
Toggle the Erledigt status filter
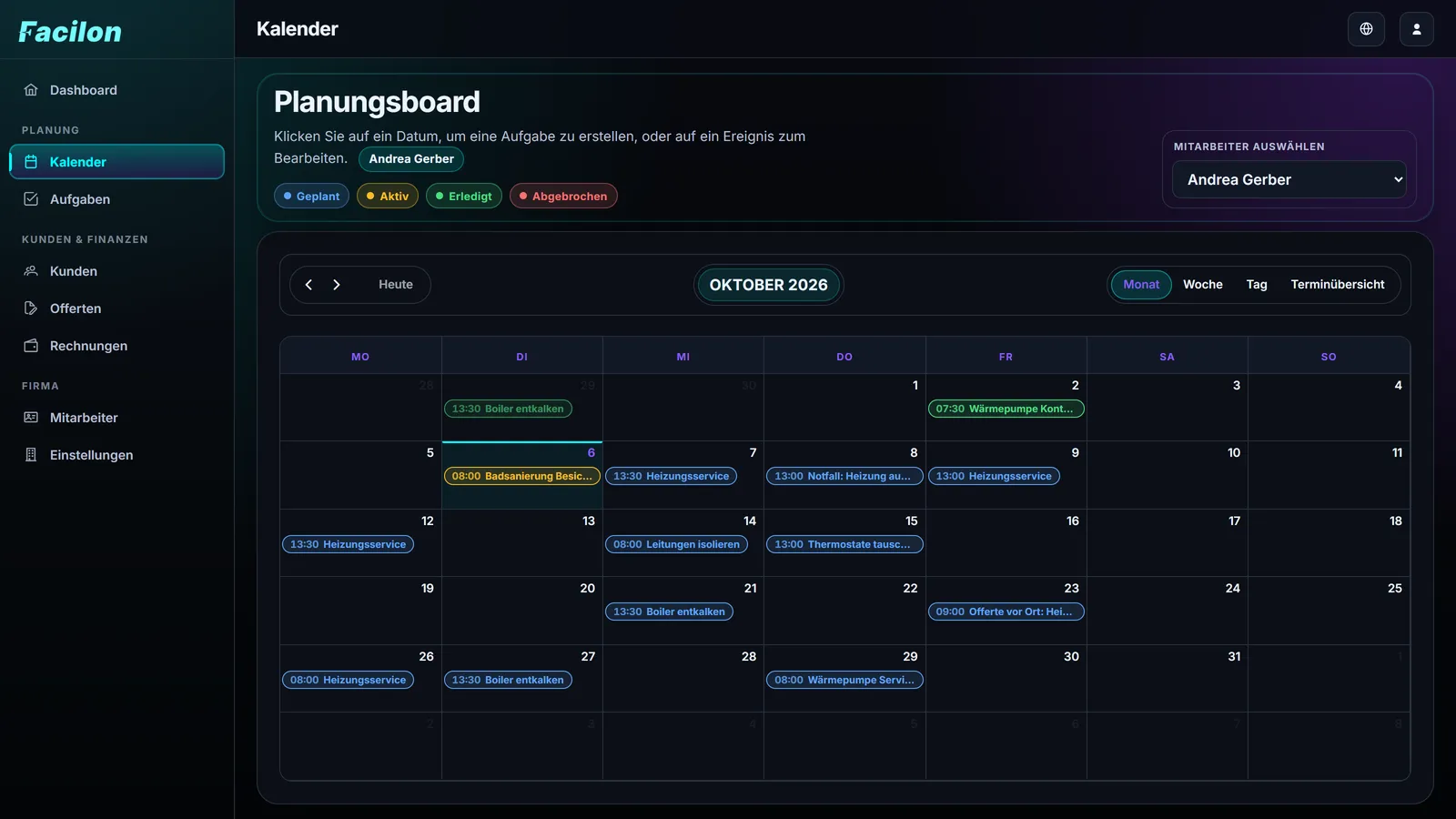pyautogui.click(x=464, y=196)
